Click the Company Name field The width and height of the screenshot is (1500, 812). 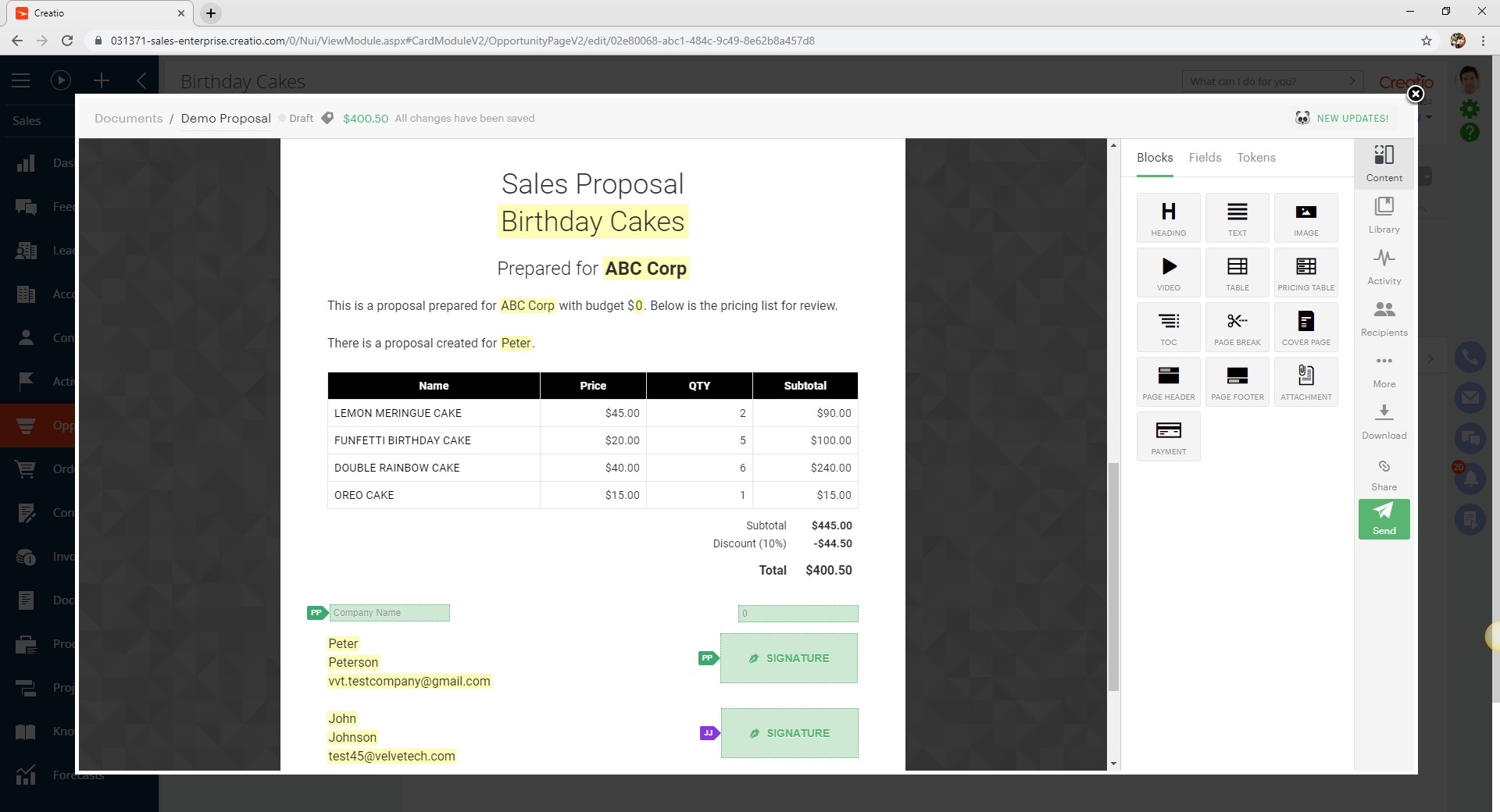point(389,613)
